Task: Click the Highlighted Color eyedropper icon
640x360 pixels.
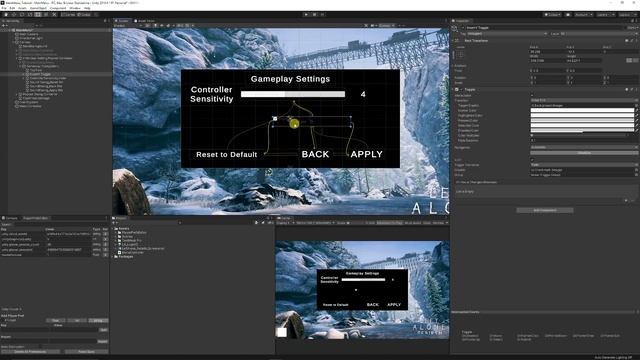Action: click(636, 116)
